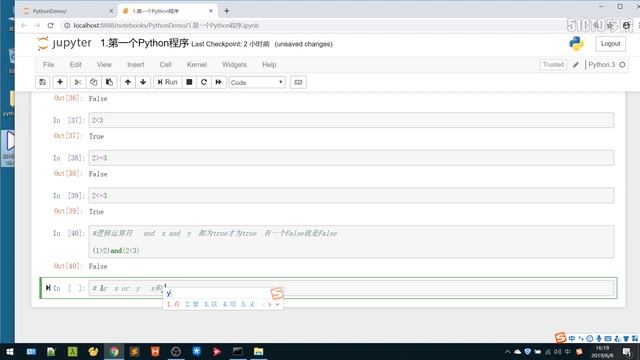Screen dimensions: 640x360
Task: Open the terminal window taskbar icon
Action: [x=238, y=351]
